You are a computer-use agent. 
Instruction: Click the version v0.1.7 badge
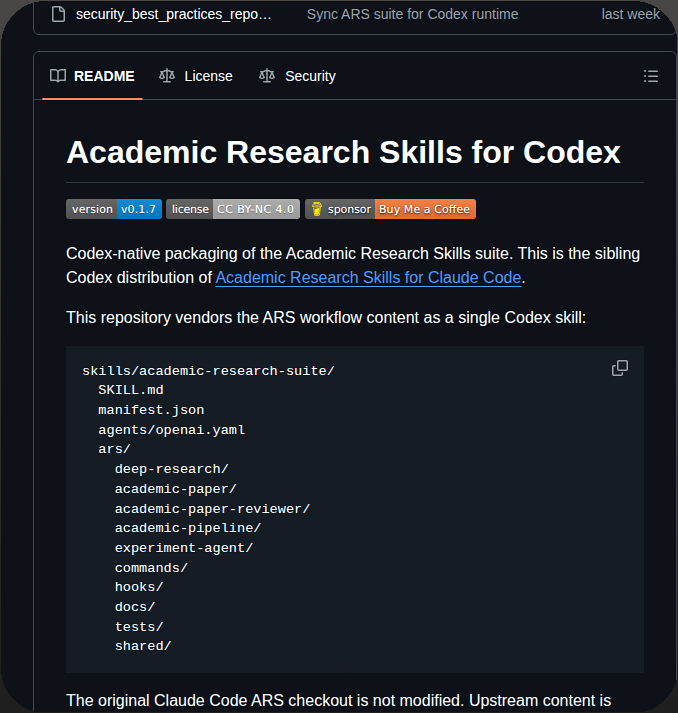pos(114,209)
